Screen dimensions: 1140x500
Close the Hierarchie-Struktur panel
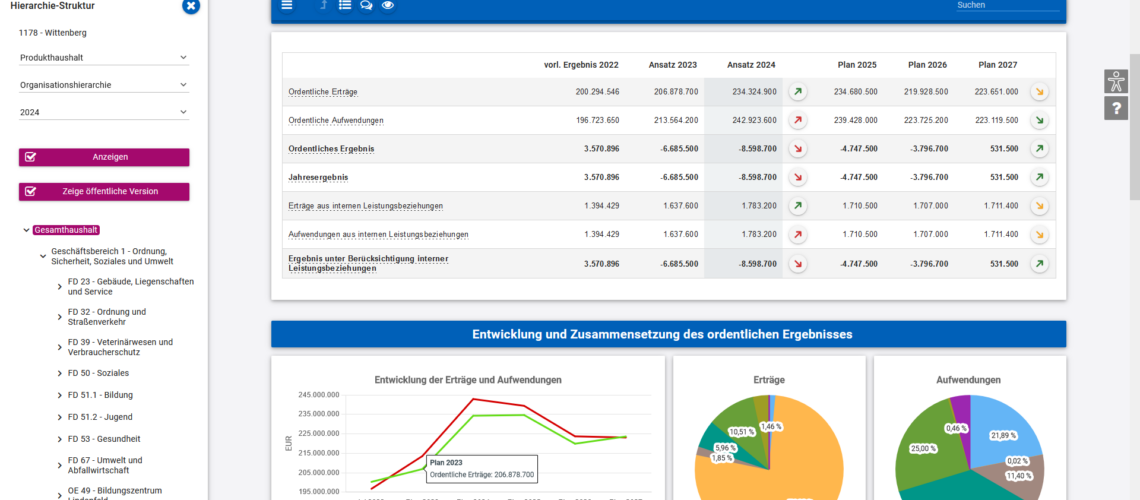[190, 7]
